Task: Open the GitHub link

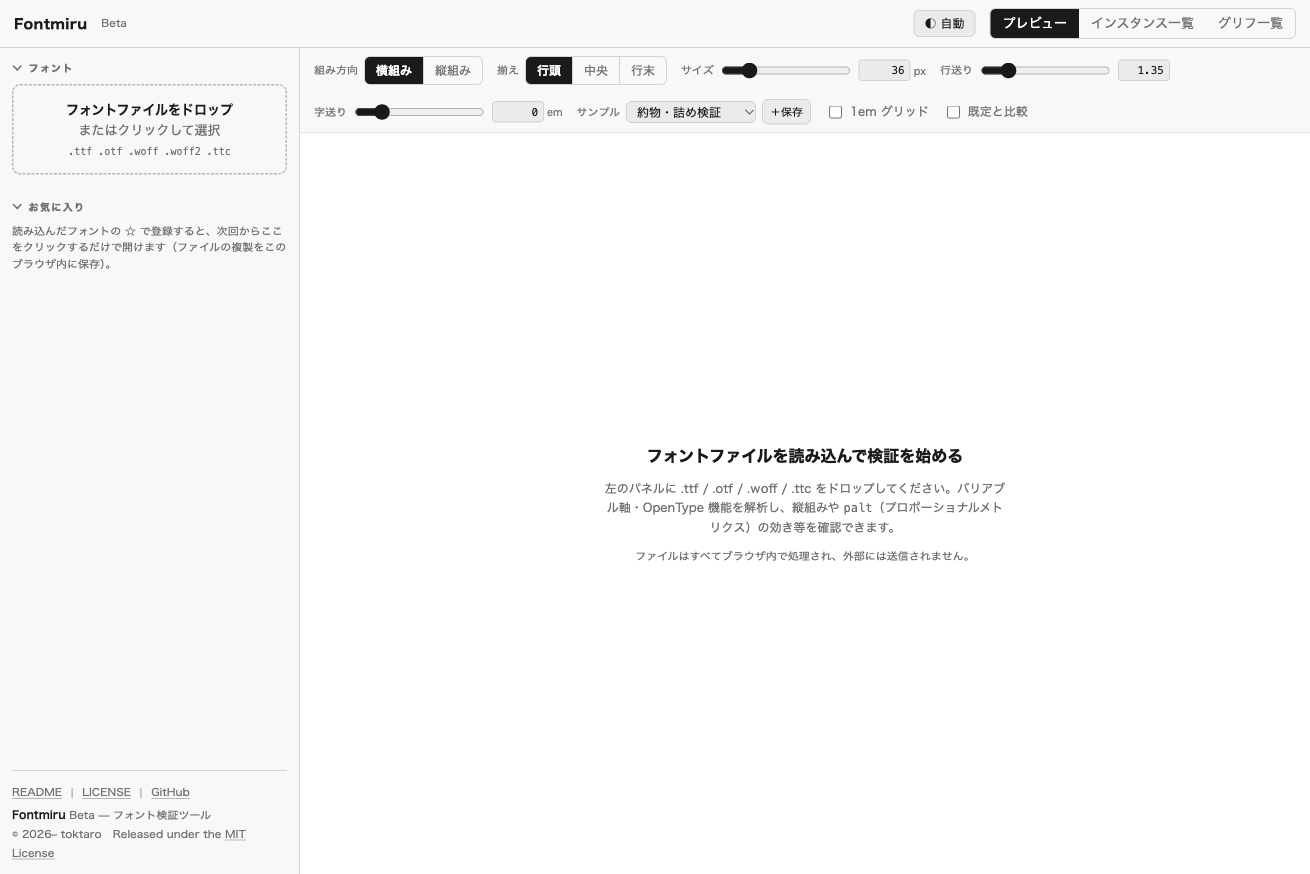Action: click(170, 792)
